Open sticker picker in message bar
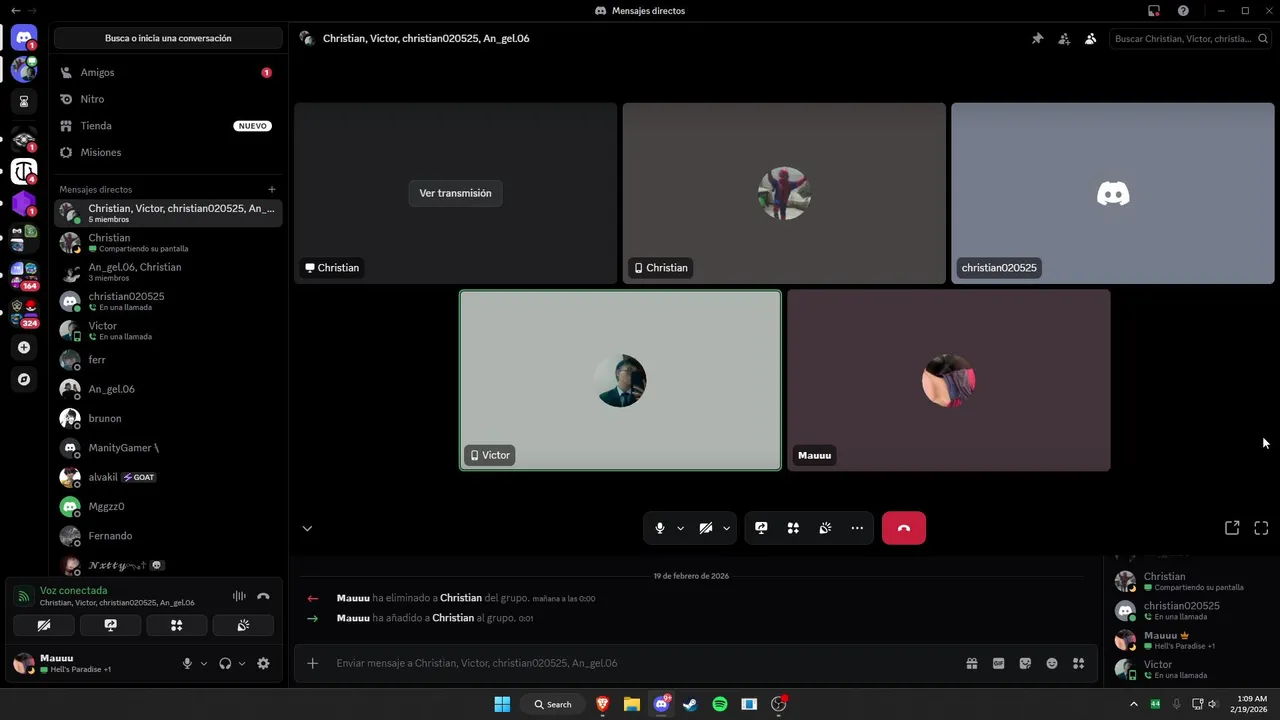1280x720 pixels. click(1025, 663)
